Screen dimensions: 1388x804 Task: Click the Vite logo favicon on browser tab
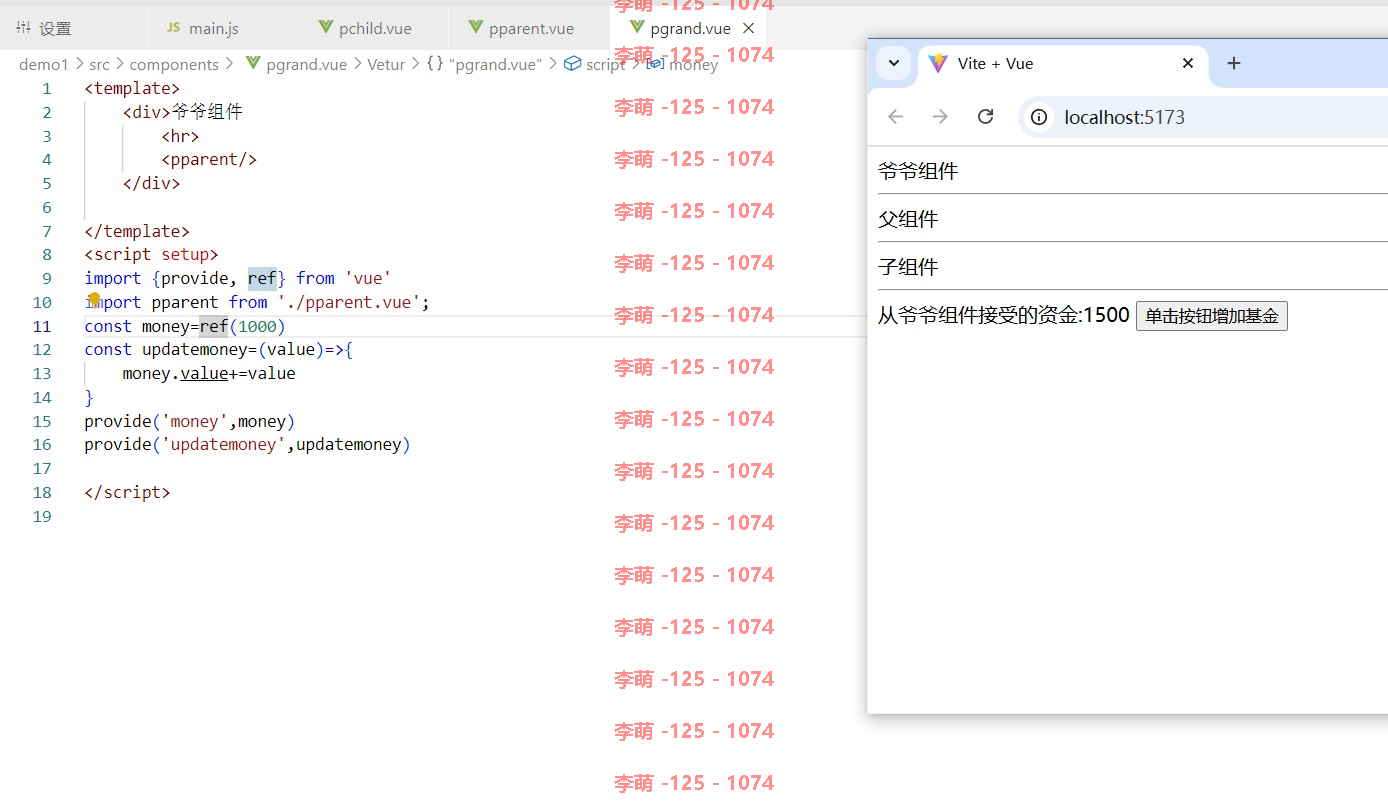(937, 63)
